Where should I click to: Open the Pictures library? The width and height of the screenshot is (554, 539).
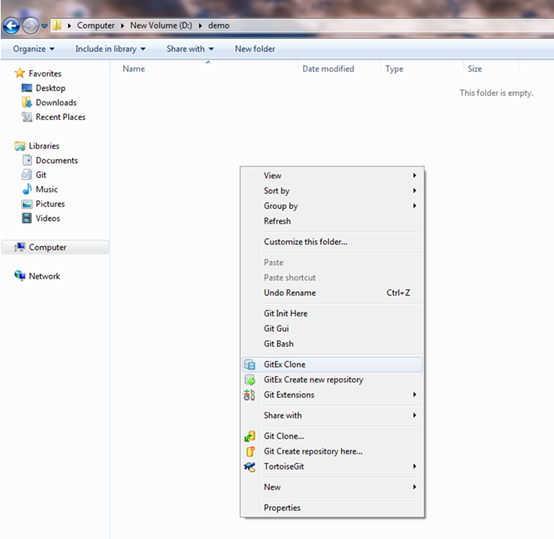[50, 204]
